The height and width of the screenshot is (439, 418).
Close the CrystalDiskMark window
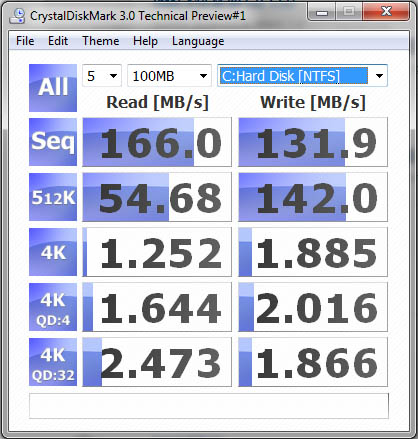tap(386, 12)
